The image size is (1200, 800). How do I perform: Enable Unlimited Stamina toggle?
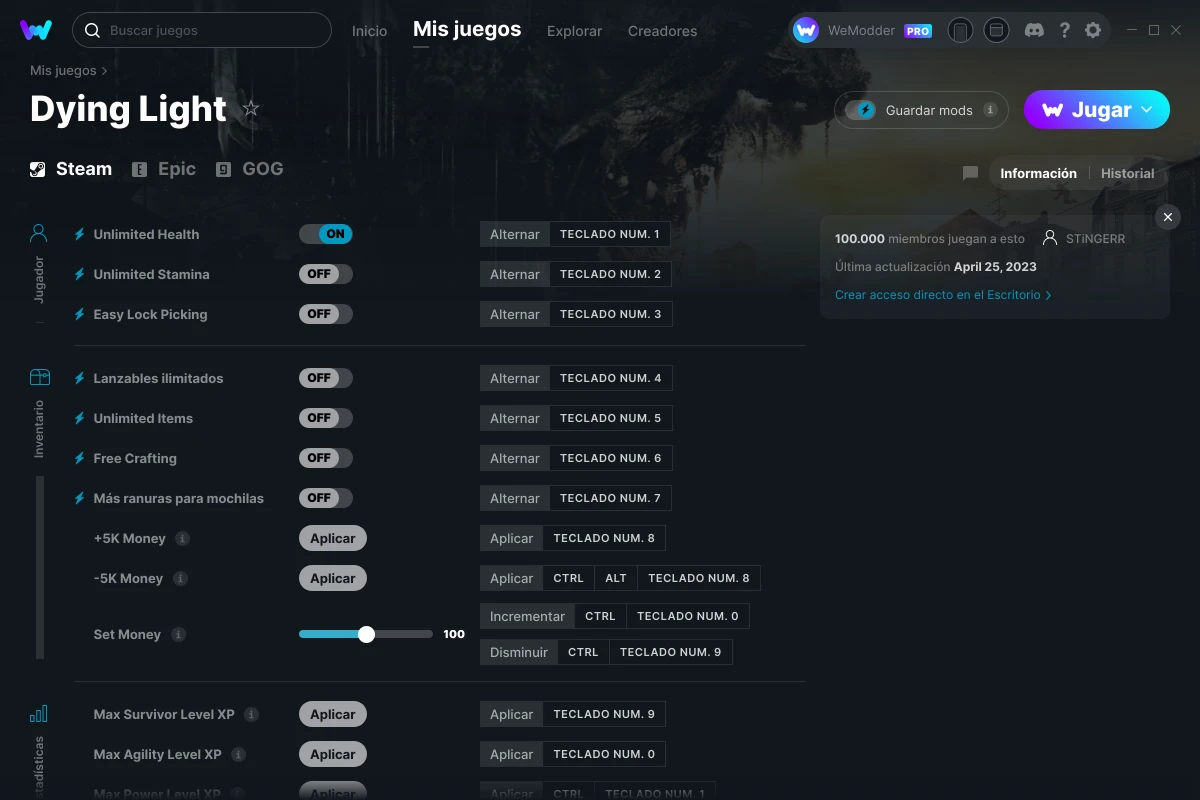point(326,274)
